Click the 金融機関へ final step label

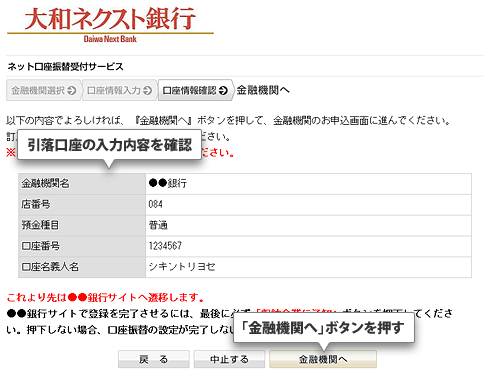pos(263,90)
